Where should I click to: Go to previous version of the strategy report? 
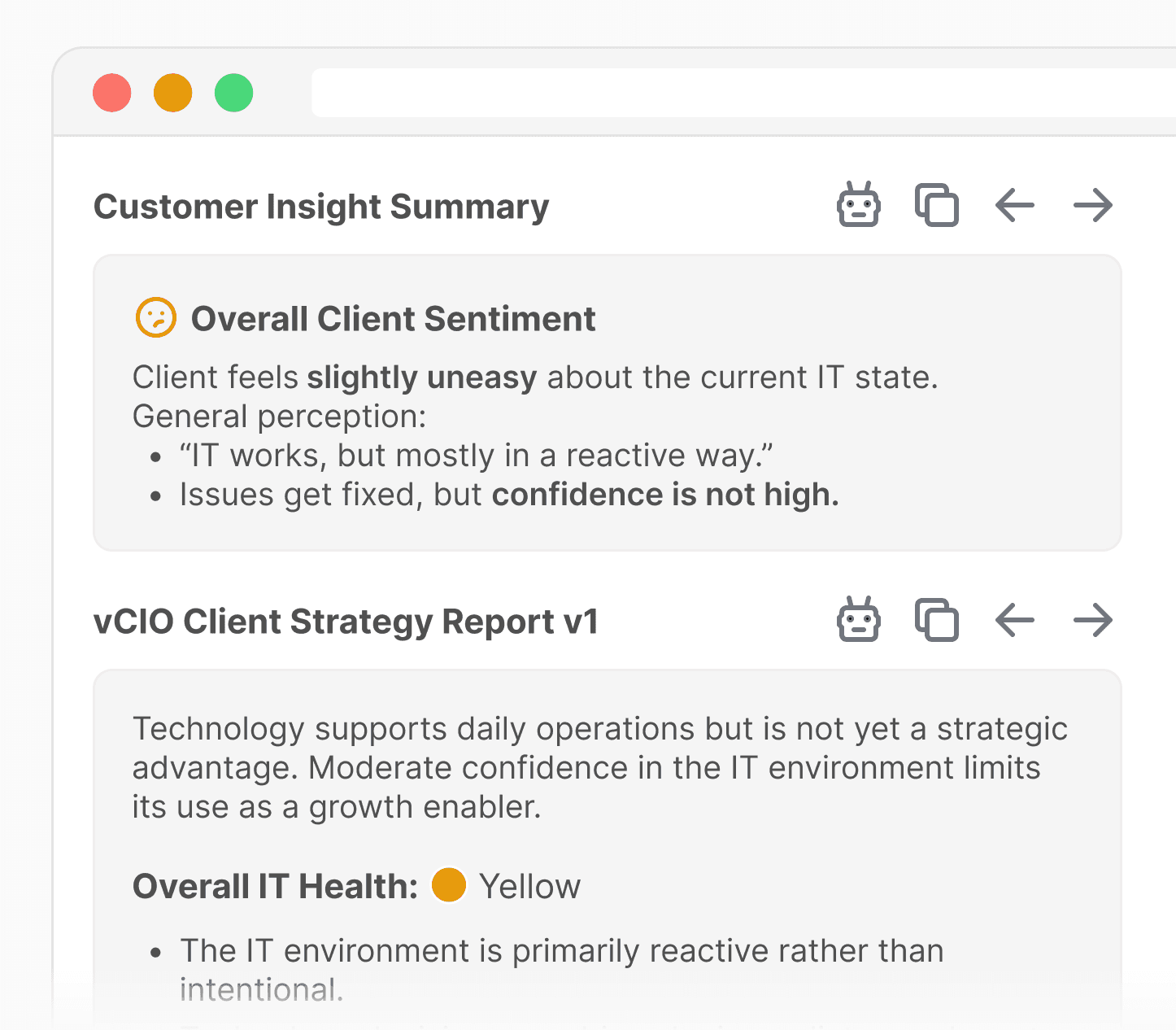coord(1014,620)
